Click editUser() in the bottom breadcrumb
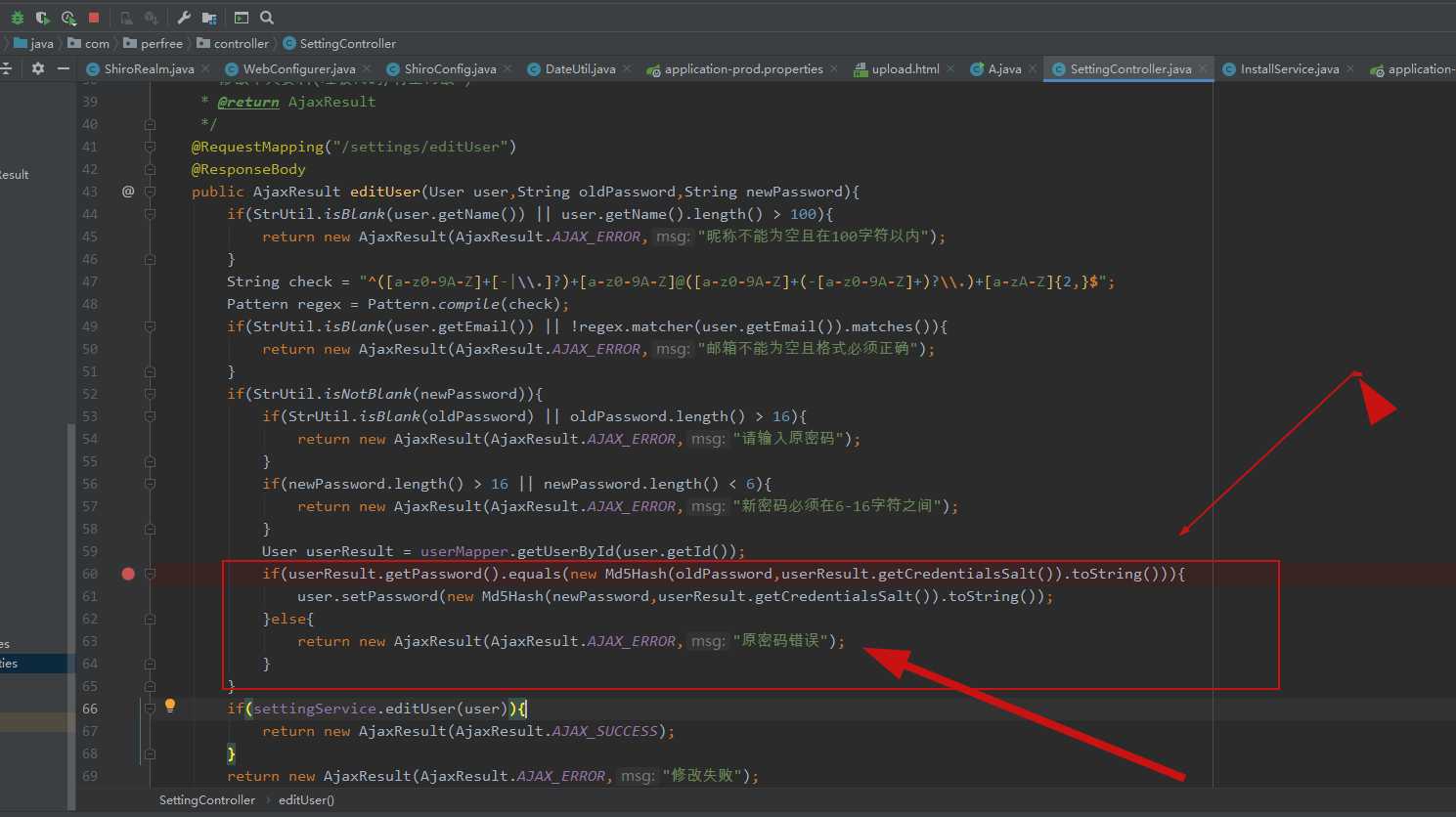Screen dimensions: 1456x817 [306, 799]
